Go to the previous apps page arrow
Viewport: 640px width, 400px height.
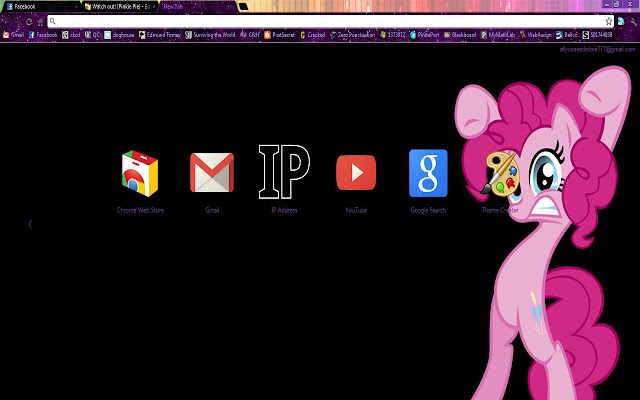[x=30, y=224]
